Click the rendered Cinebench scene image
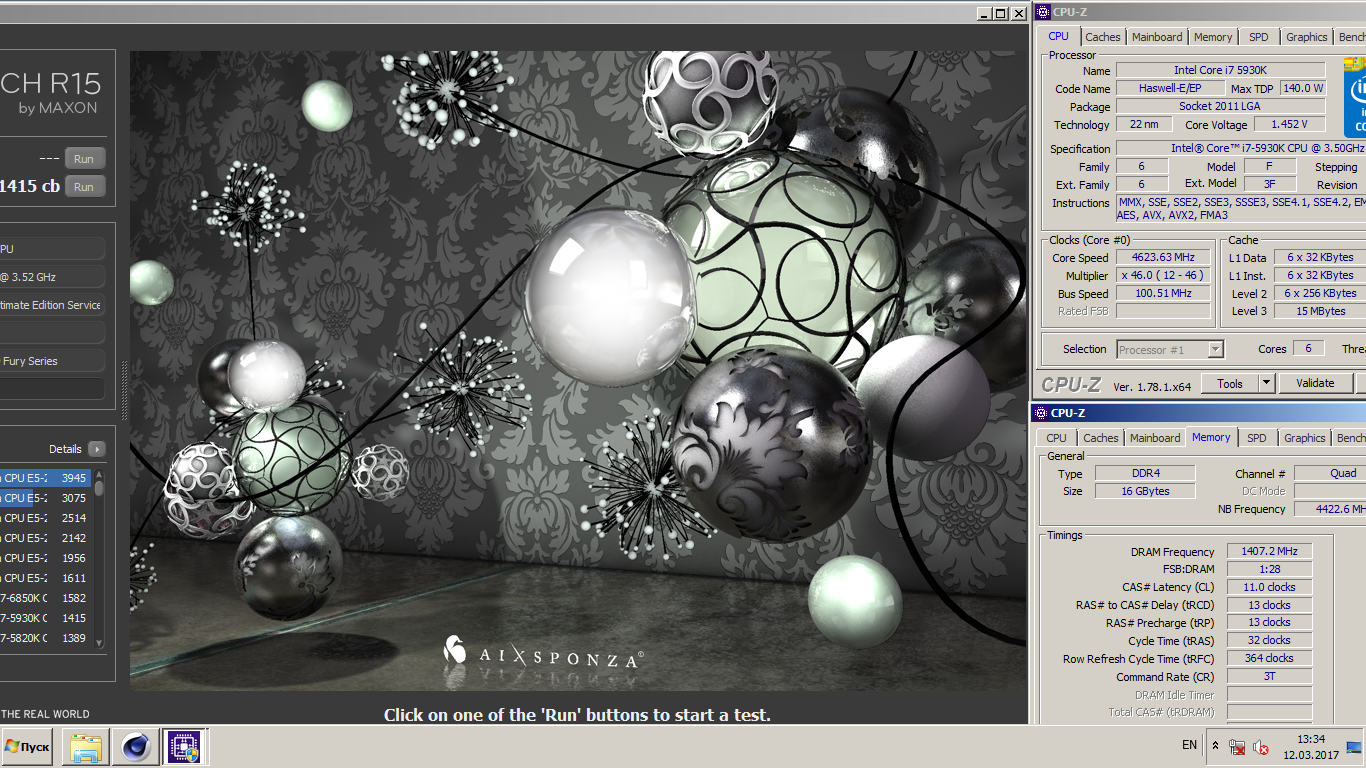1366x768 pixels. [578, 370]
